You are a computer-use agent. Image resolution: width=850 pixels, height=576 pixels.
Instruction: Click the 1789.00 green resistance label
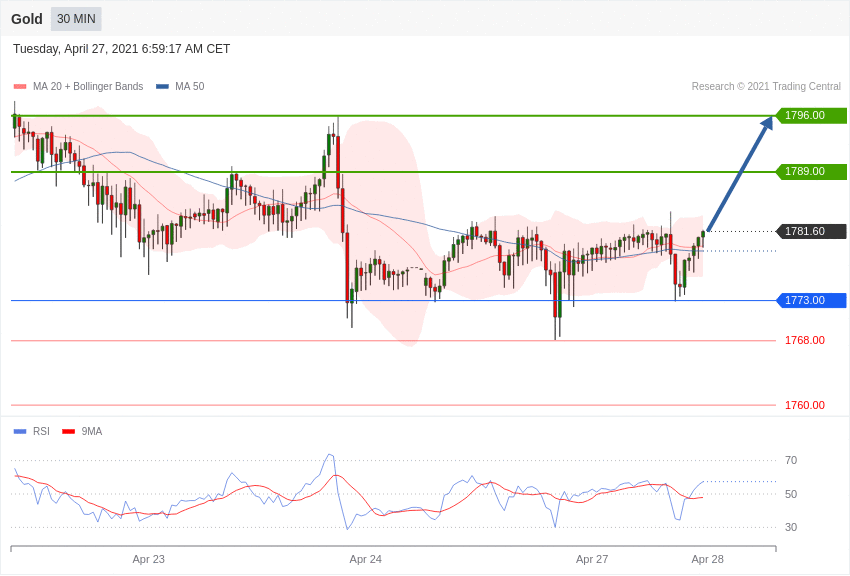click(812, 171)
